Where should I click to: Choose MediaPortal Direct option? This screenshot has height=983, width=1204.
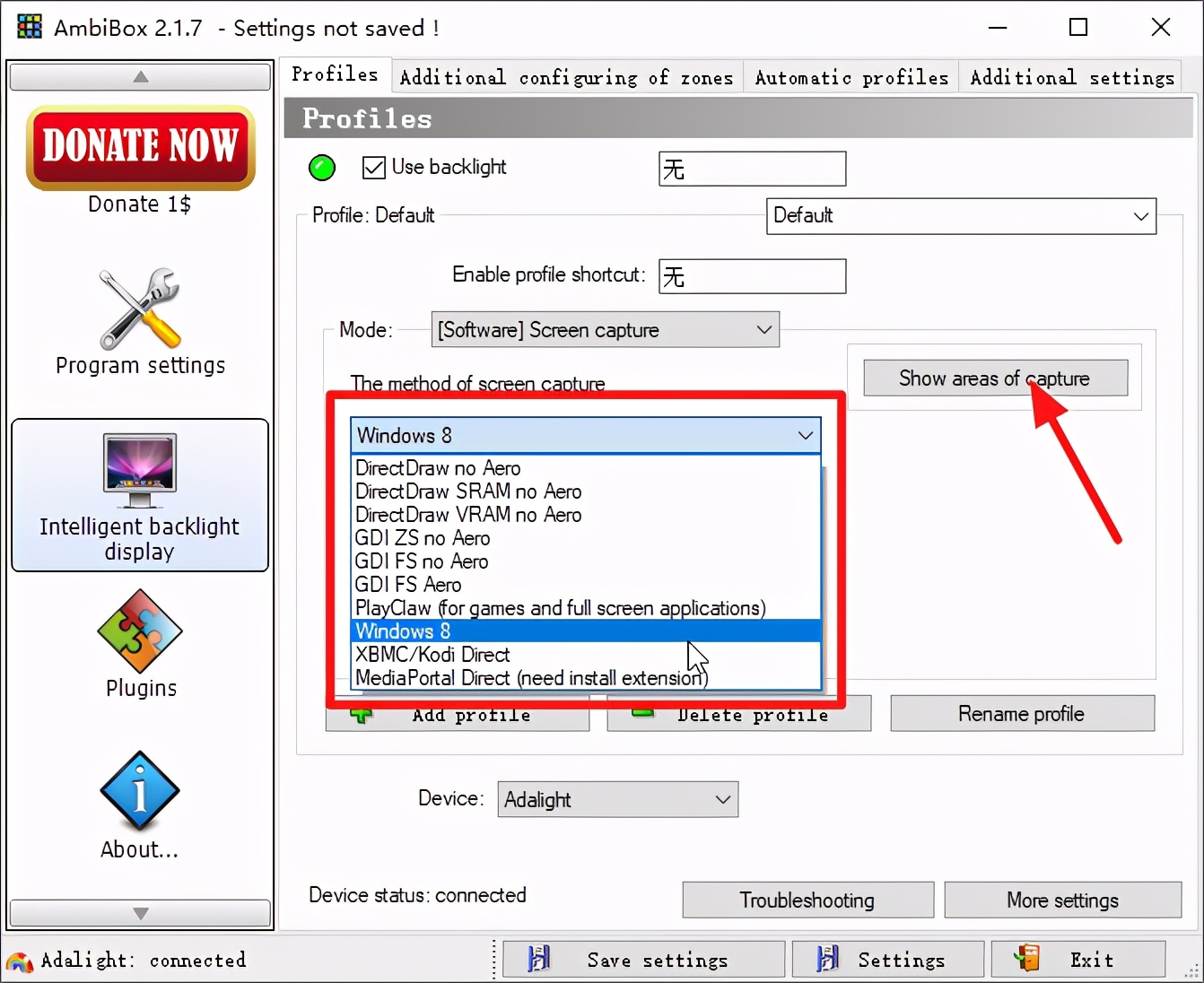(586, 678)
